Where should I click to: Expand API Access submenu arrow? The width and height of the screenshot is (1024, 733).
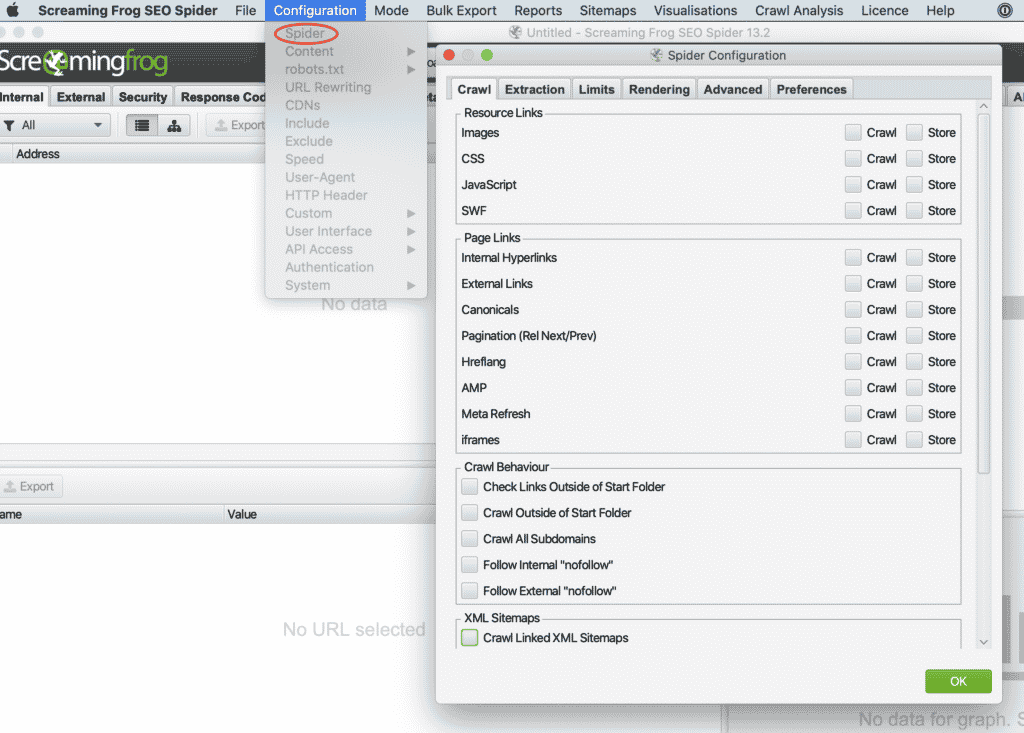pyautogui.click(x=411, y=250)
